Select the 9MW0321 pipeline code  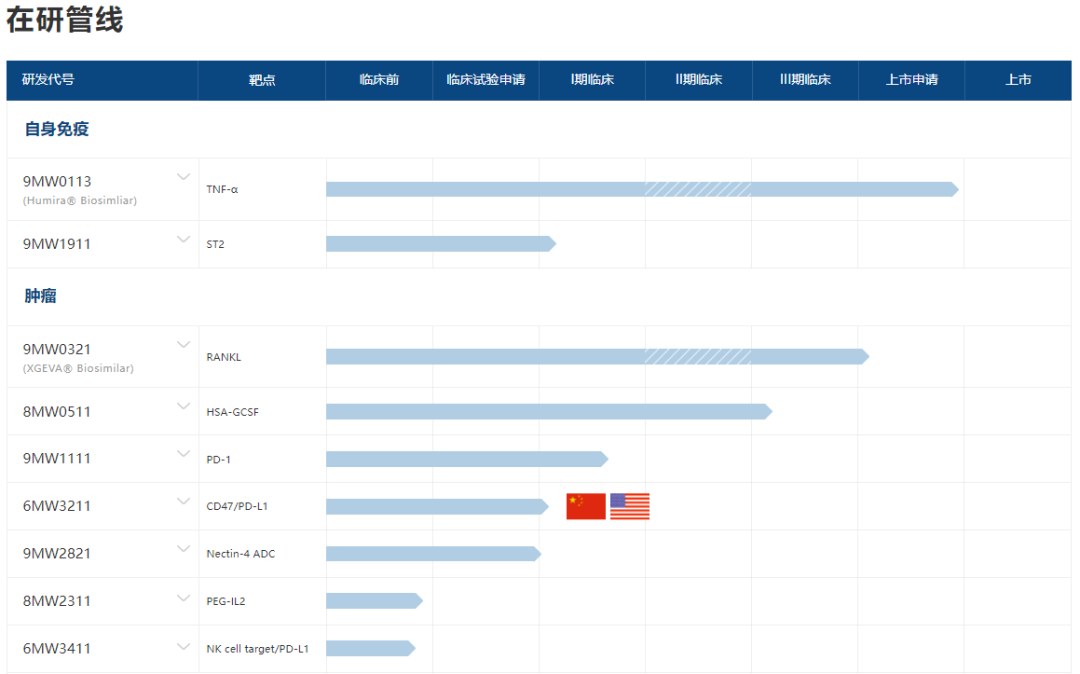pyautogui.click(x=57, y=350)
